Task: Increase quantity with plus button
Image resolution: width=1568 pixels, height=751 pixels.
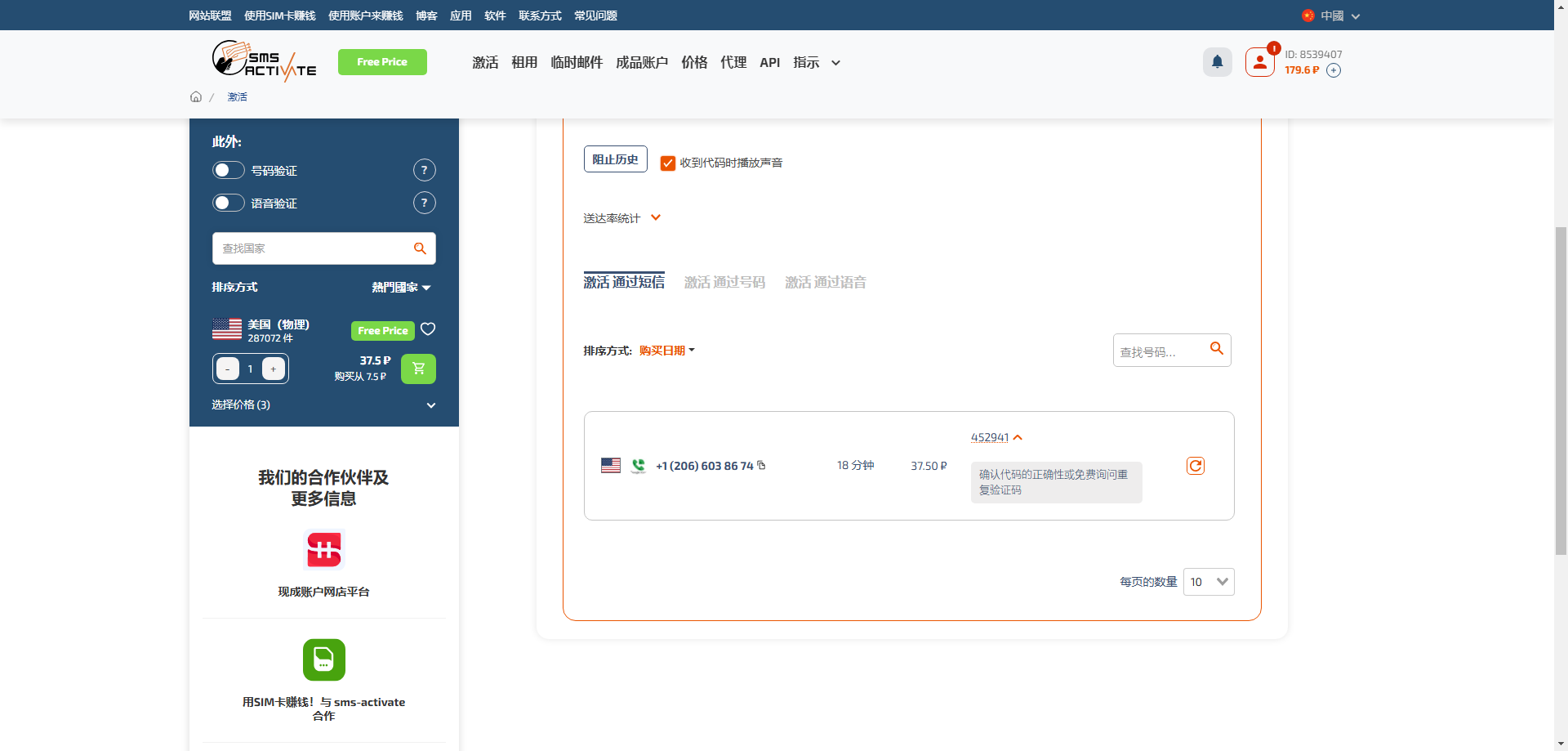Action: coord(274,369)
